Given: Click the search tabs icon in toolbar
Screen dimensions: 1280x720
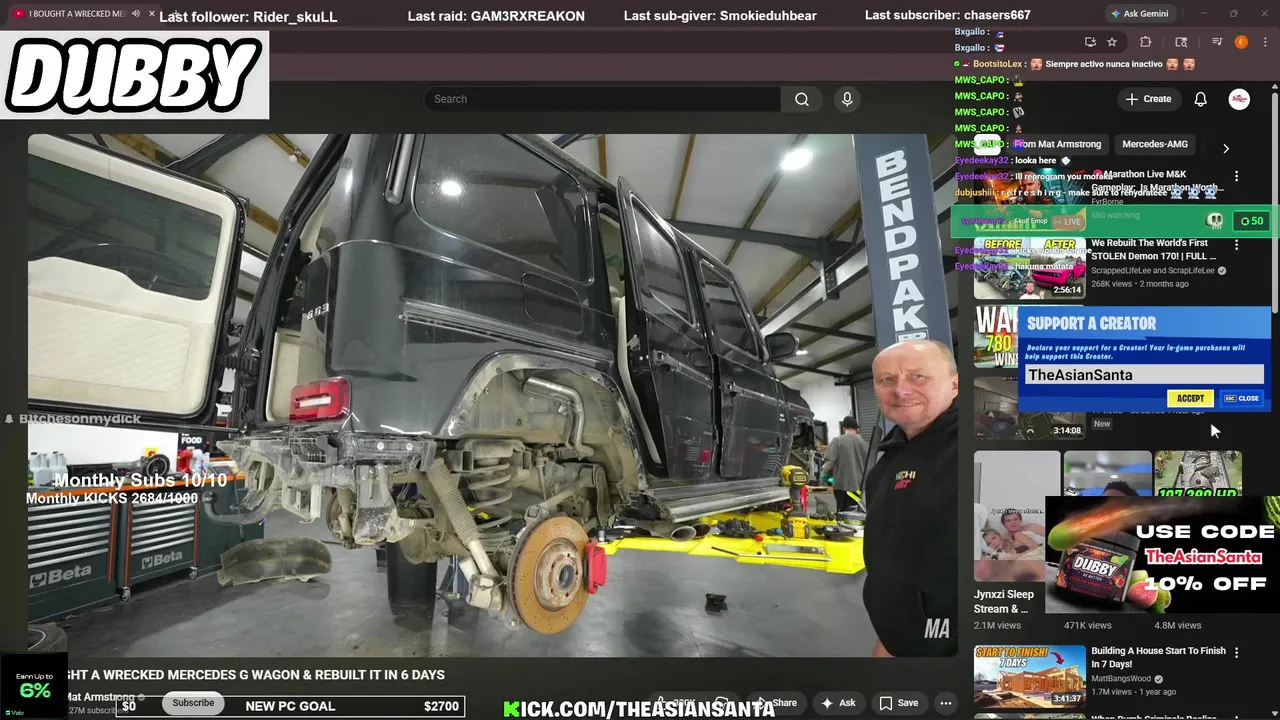Looking at the screenshot, I should [x=1181, y=42].
